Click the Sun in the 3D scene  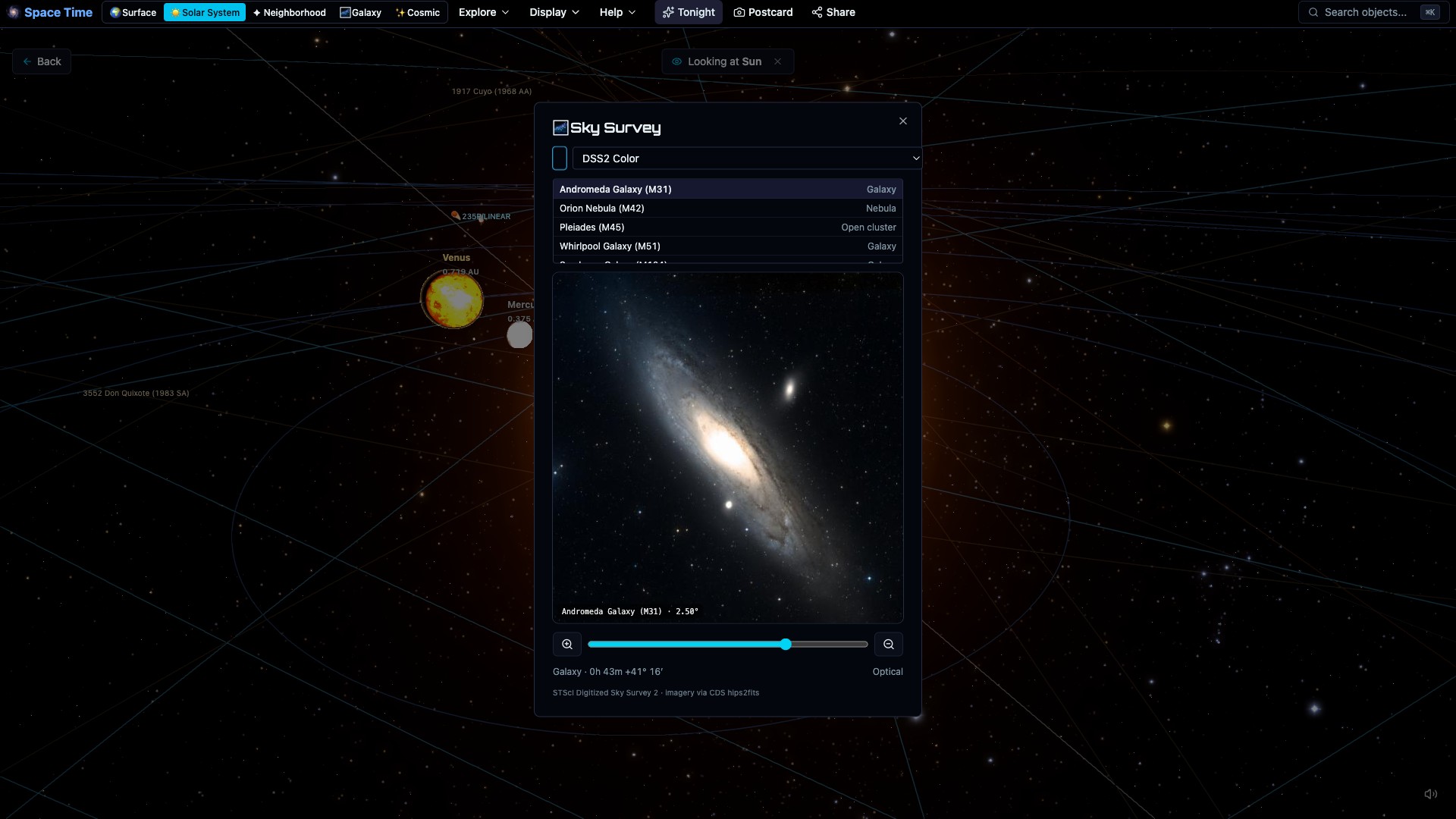pyautogui.click(x=453, y=300)
